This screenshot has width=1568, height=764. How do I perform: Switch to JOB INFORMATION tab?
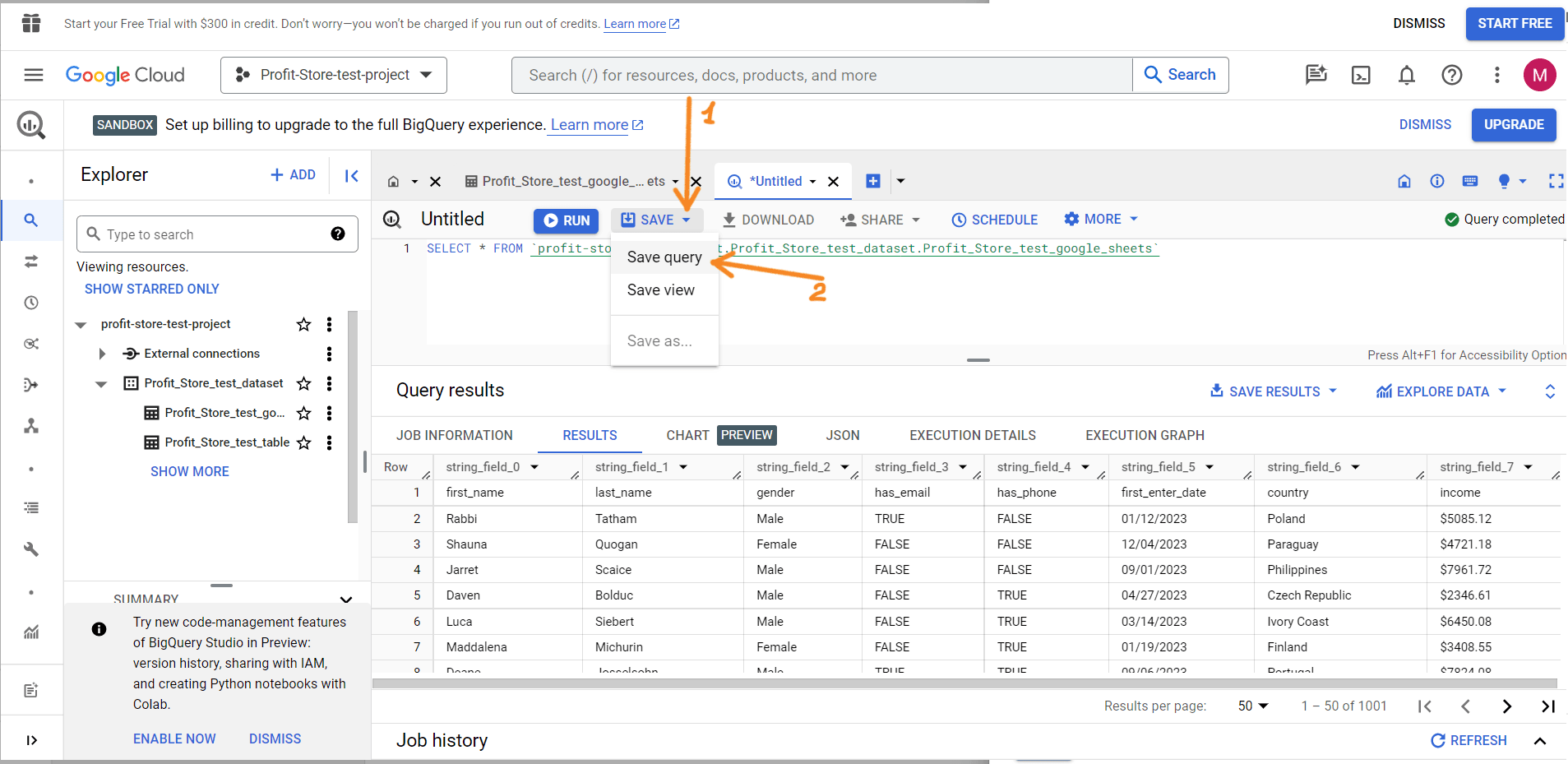coord(455,435)
